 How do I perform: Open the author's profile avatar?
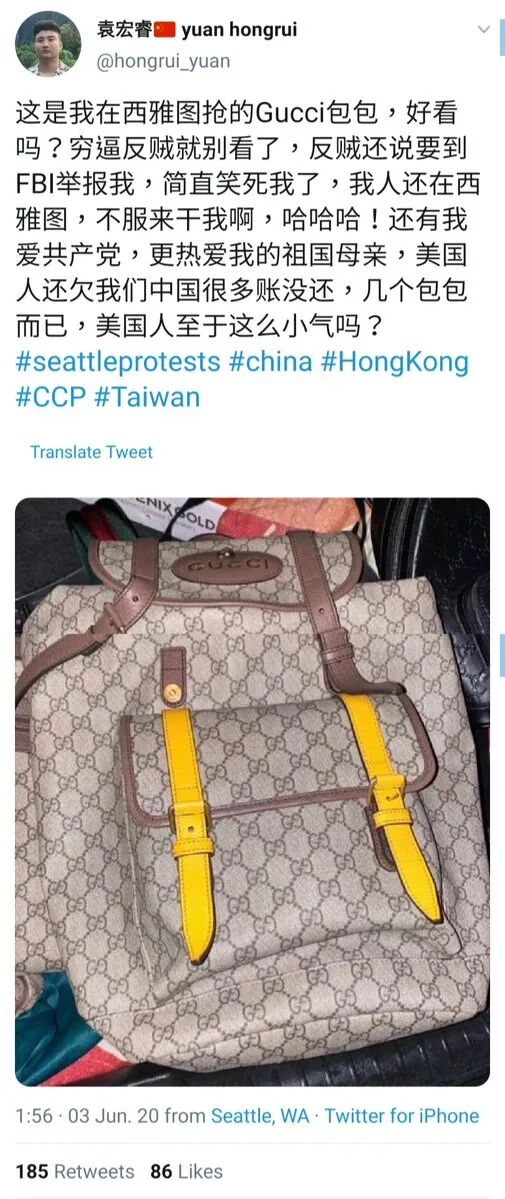pyautogui.click(x=47, y=44)
